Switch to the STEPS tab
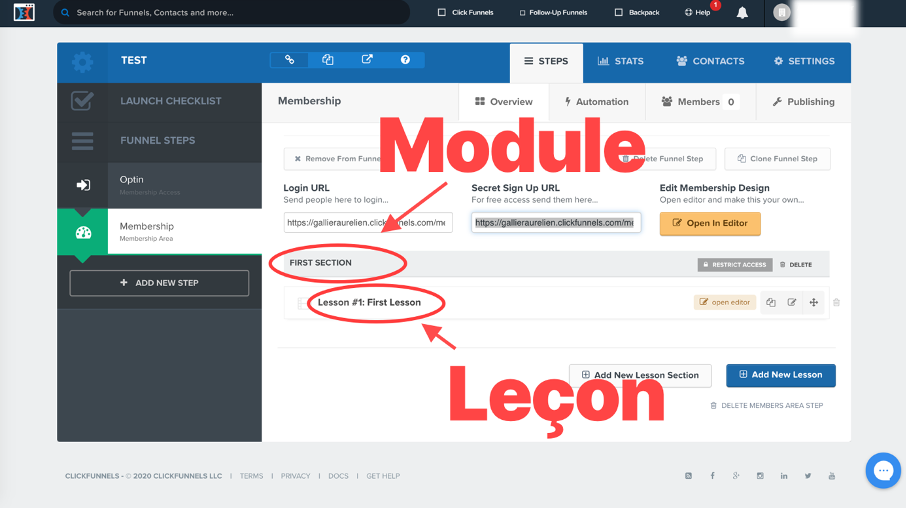This screenshot has height=508, width=906. [546, 62]
